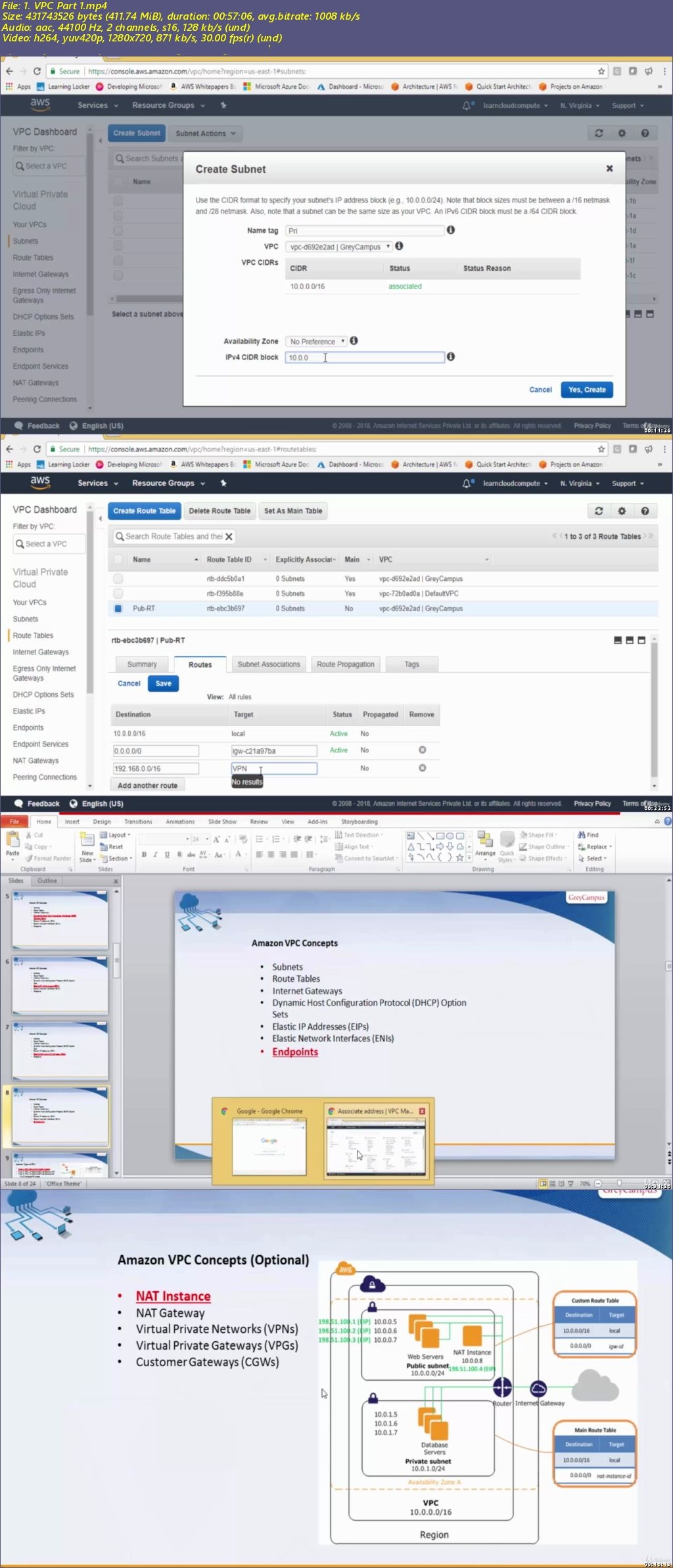Click Target field containing VPN
The image size is (673, 1568).
pyautogui.click(x=274, y=768)
